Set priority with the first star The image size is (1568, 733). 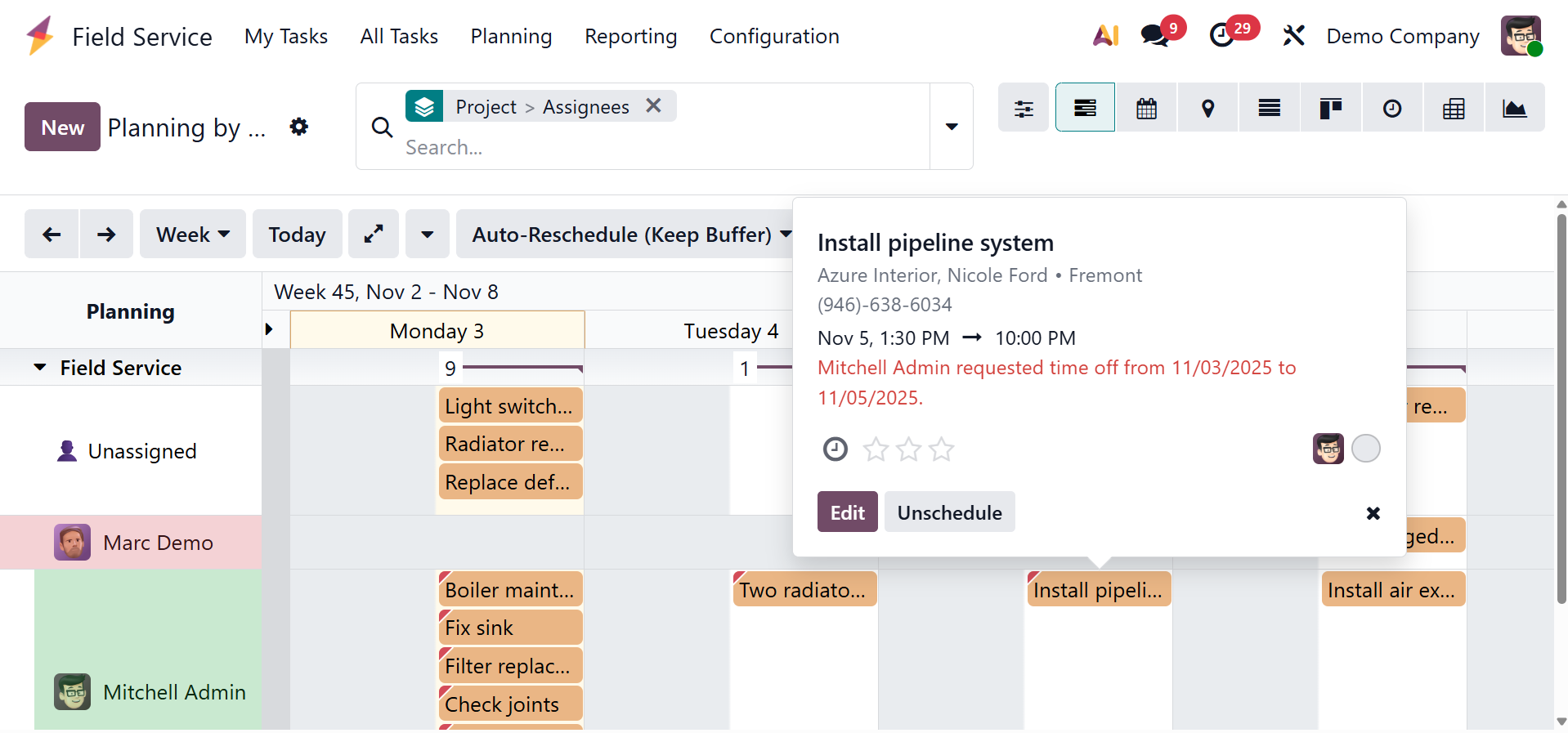(x=876, y=449)
